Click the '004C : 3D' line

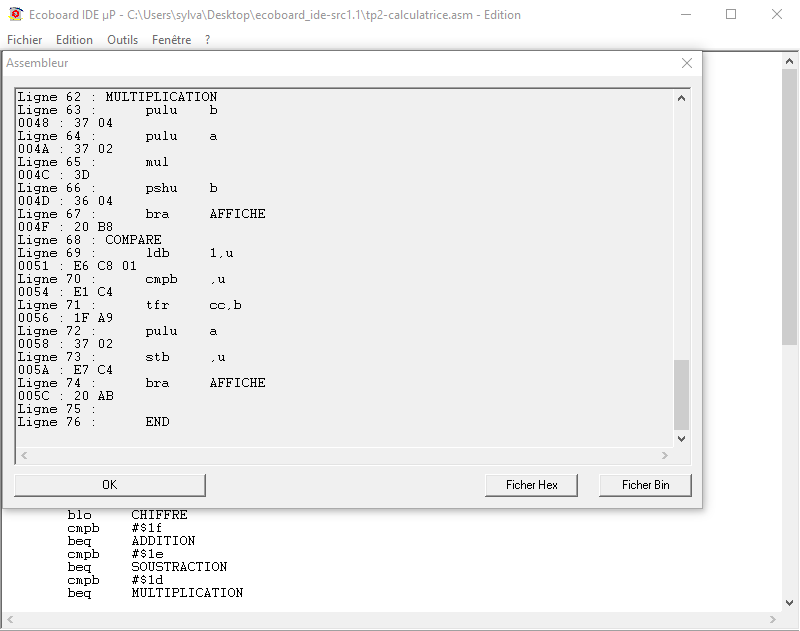[x=54, y=175]
